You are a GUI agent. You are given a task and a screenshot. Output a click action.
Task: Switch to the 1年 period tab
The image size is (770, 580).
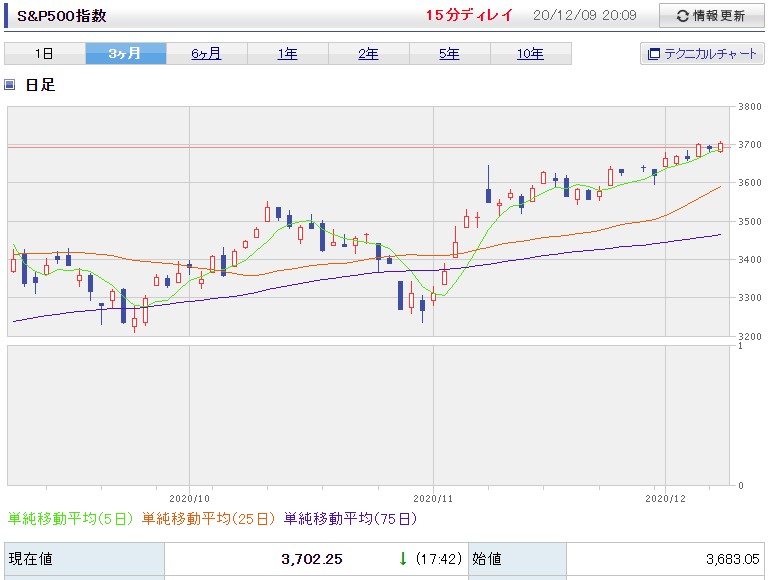(288, 54)
